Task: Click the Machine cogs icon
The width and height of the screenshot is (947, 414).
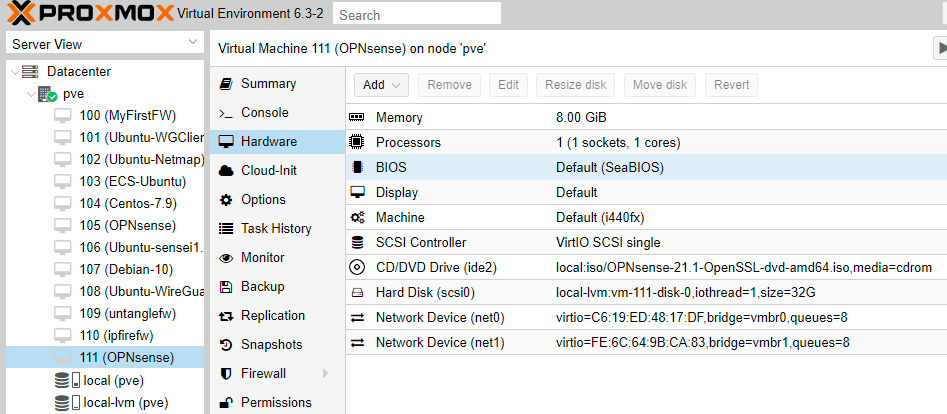Action: (x=357, y=218)
